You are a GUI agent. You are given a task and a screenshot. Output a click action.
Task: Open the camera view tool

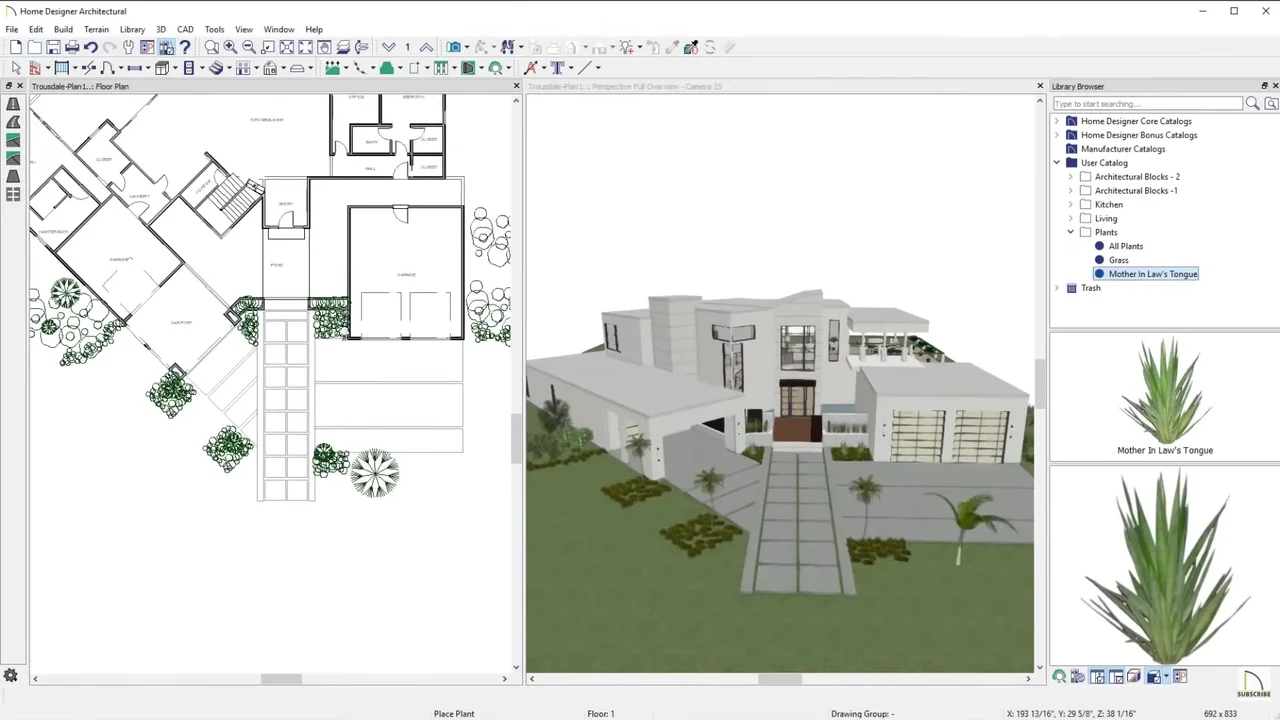(x=455, y=47)
